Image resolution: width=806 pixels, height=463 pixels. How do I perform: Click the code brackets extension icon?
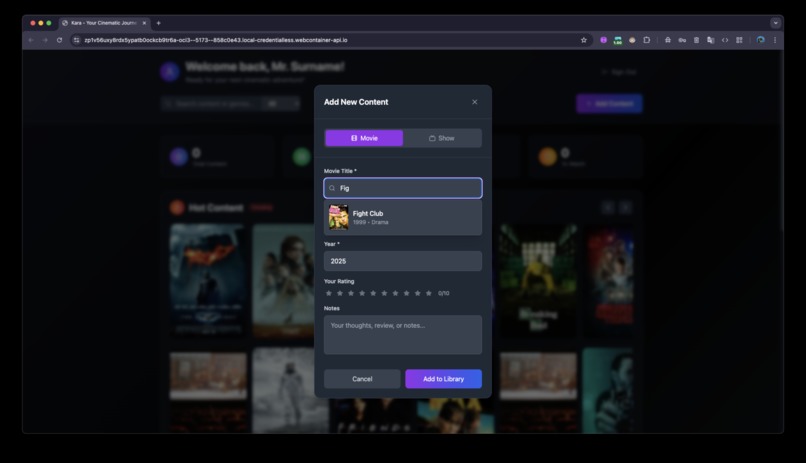(725, 40)
